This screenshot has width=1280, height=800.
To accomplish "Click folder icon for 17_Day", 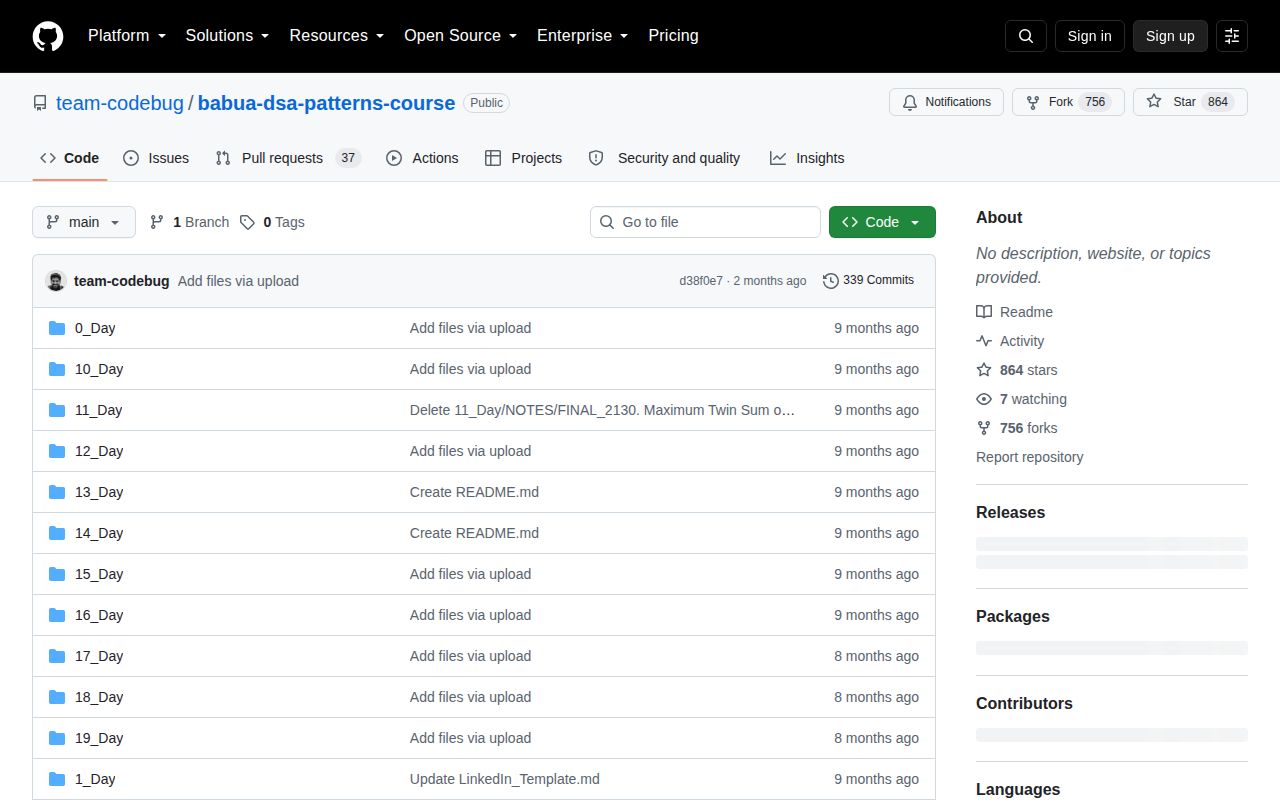I will pyautogui.click(x=57, y=656).
